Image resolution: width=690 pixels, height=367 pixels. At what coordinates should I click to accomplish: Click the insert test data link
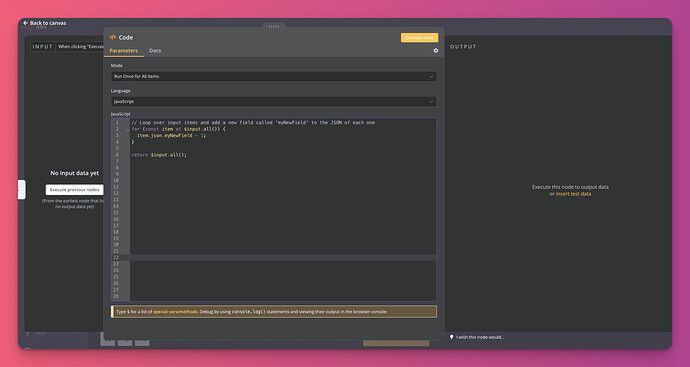573,194
